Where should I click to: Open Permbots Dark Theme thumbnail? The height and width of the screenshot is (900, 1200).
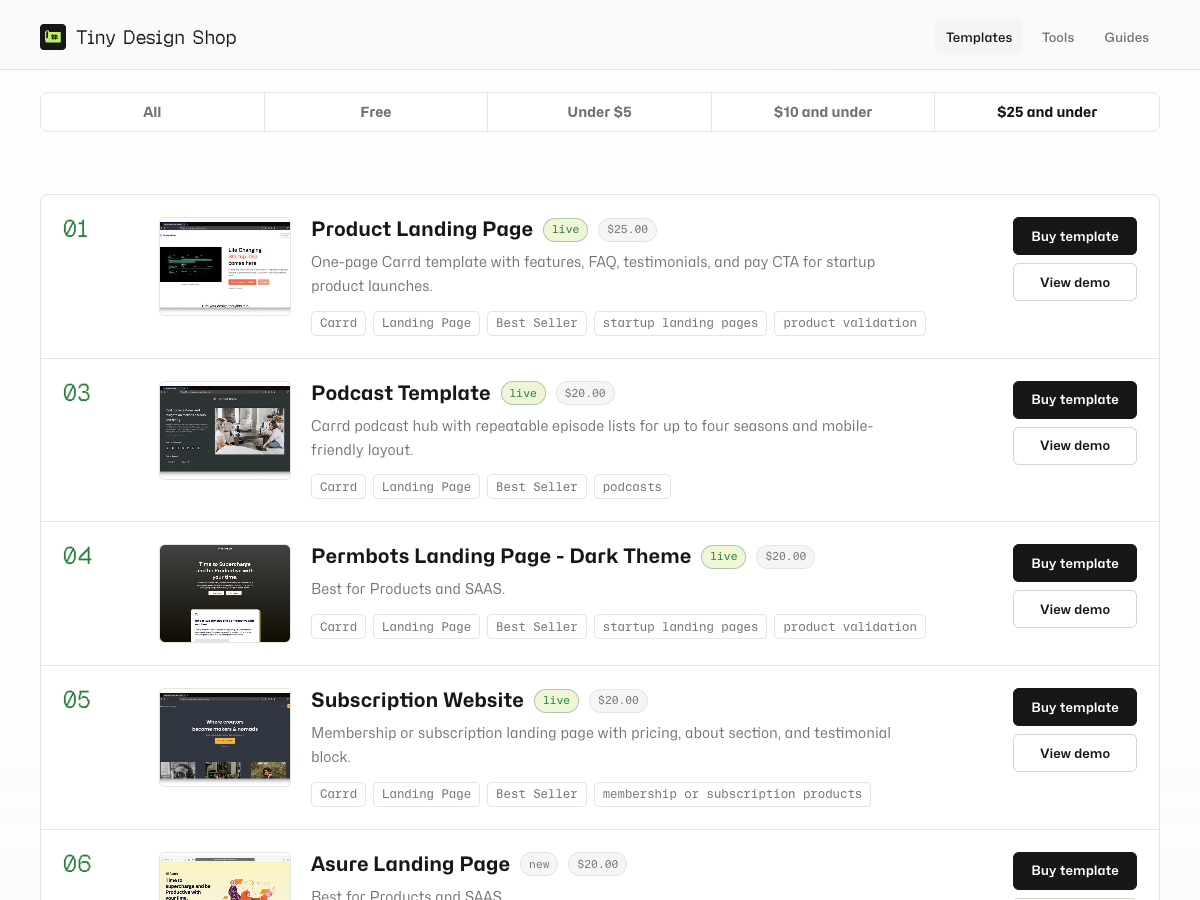225,593
